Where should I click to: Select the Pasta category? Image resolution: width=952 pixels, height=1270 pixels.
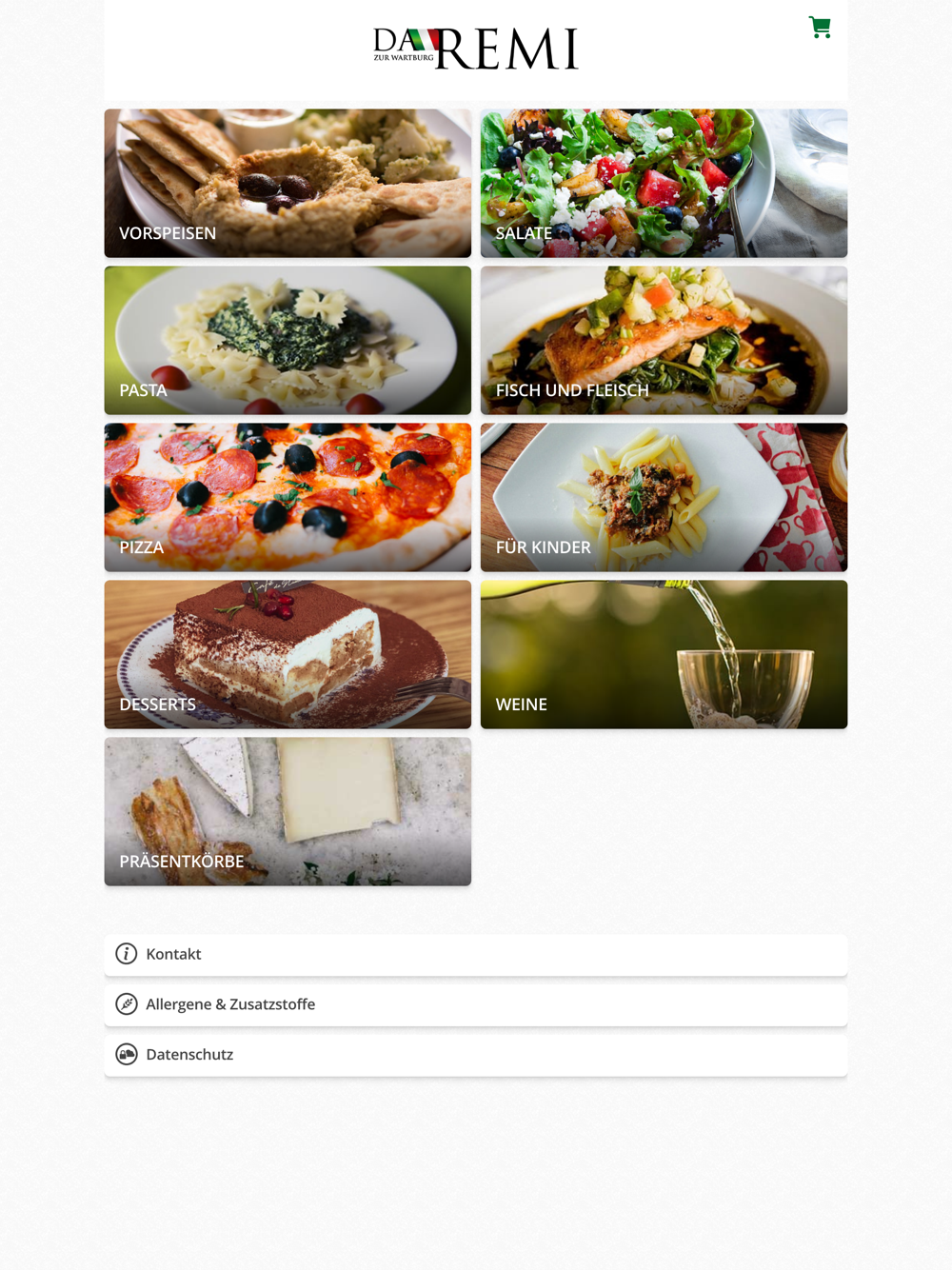pyautogui.click(x=288, y=340)
